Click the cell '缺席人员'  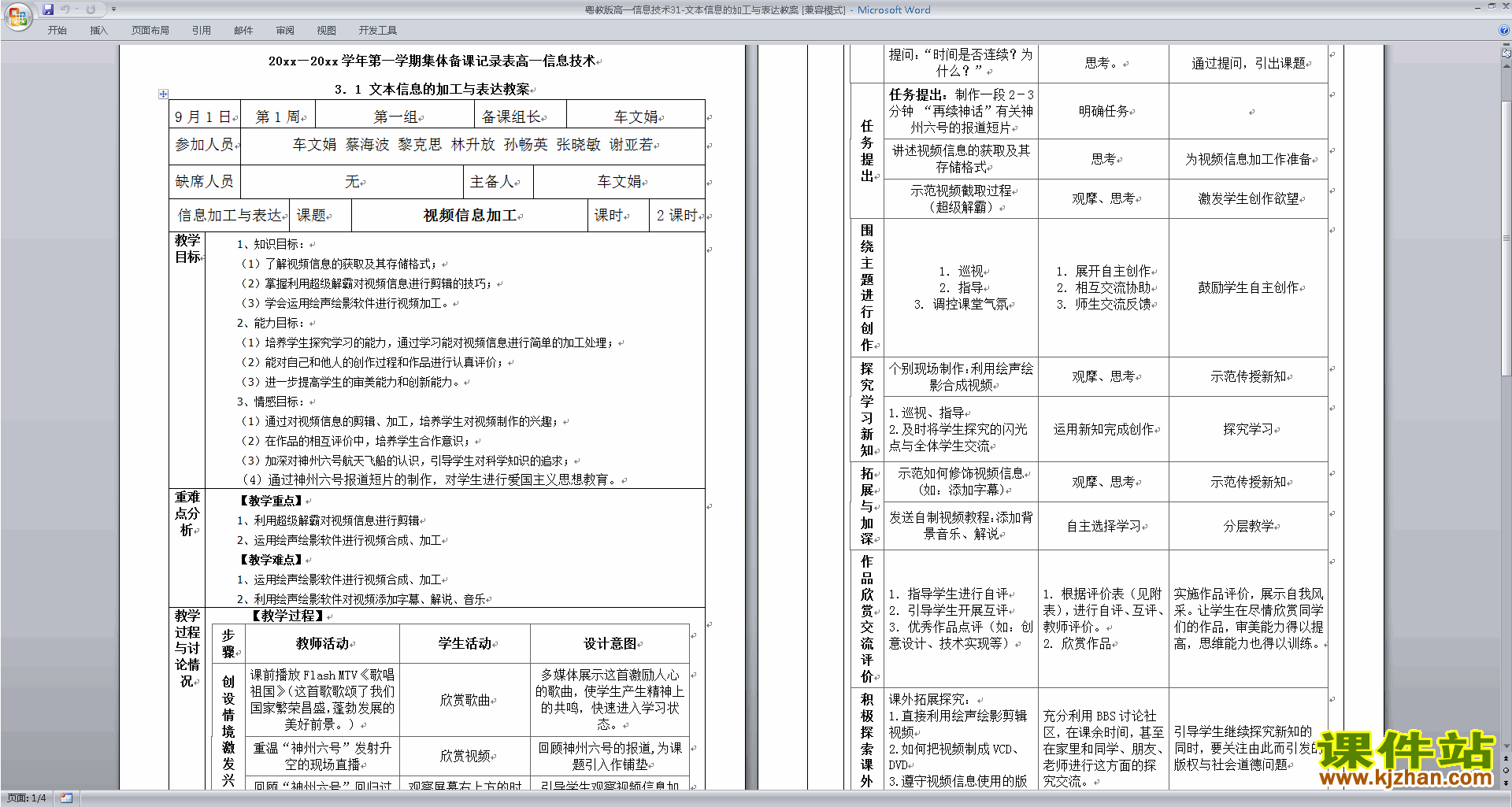point(204,181)
